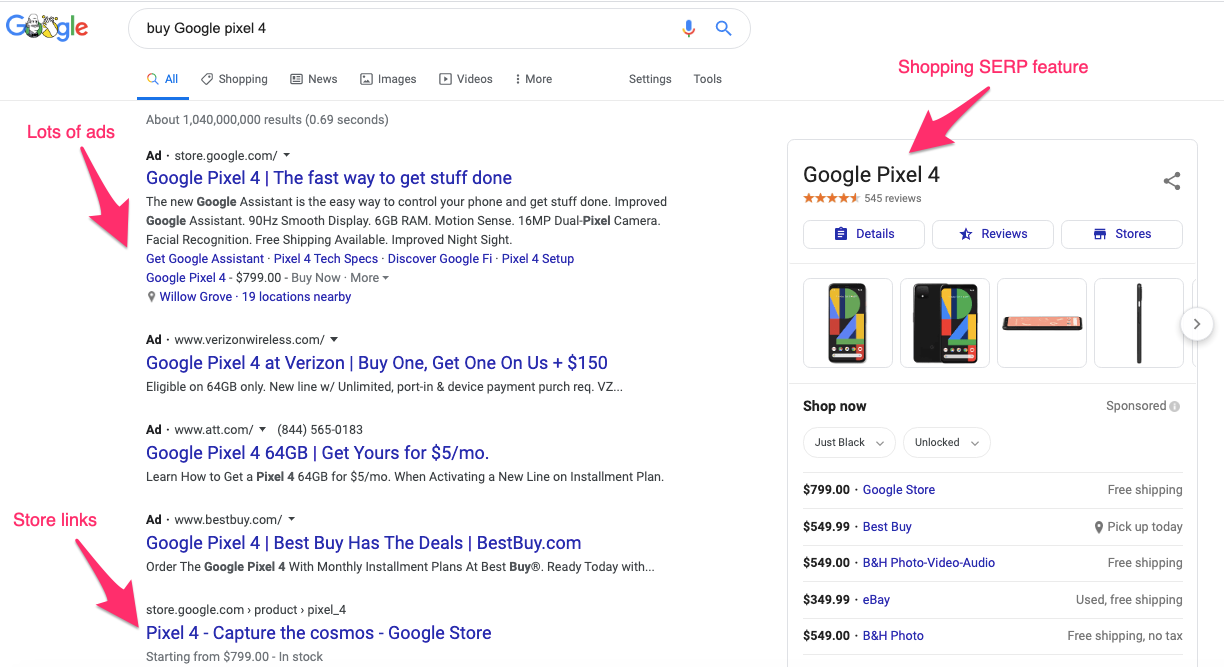Open the Tools menu
The image size is (1224, 667).
tap(707, 79)
